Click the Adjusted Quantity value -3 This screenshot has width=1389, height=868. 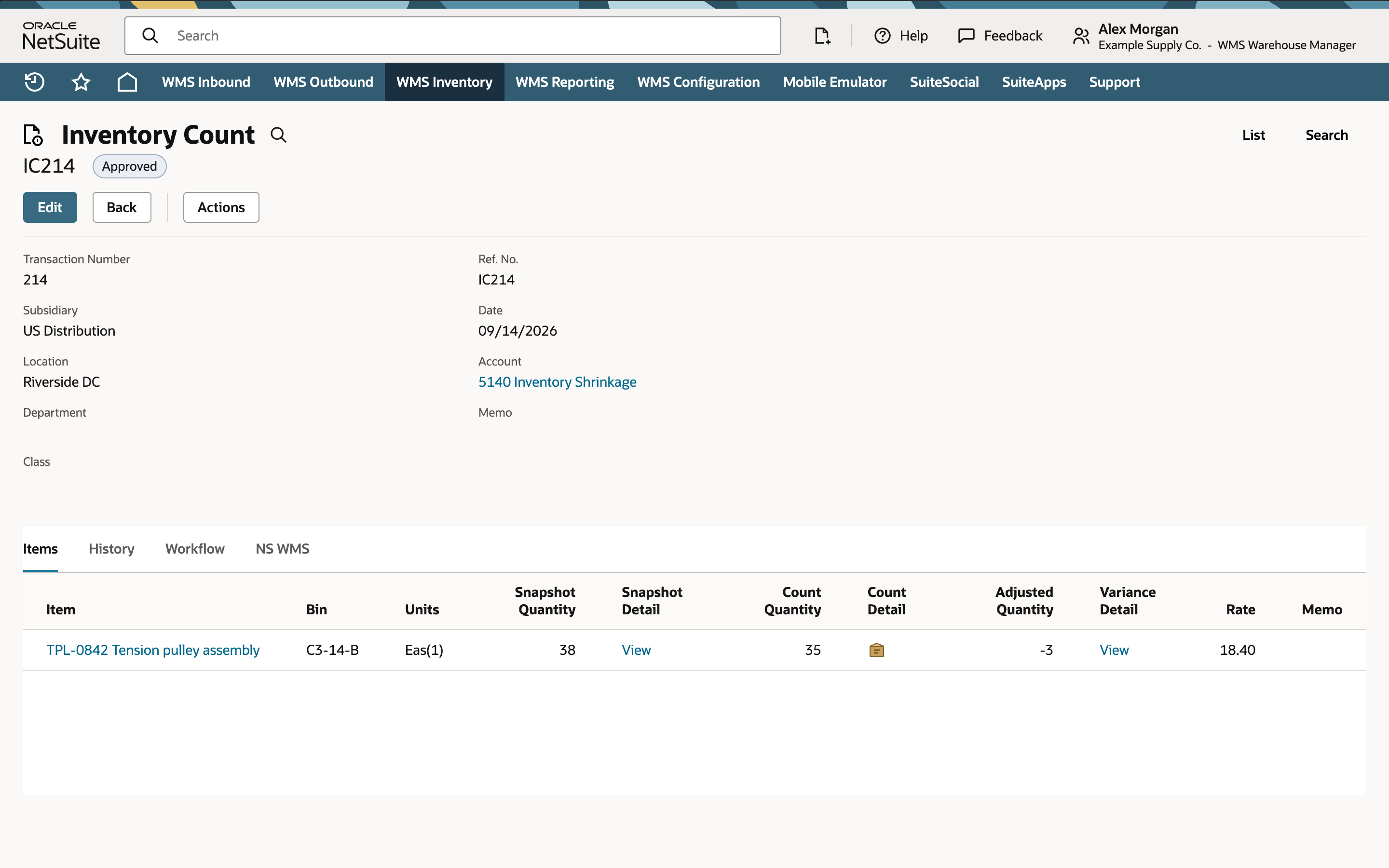click(x=1047, y=650)
